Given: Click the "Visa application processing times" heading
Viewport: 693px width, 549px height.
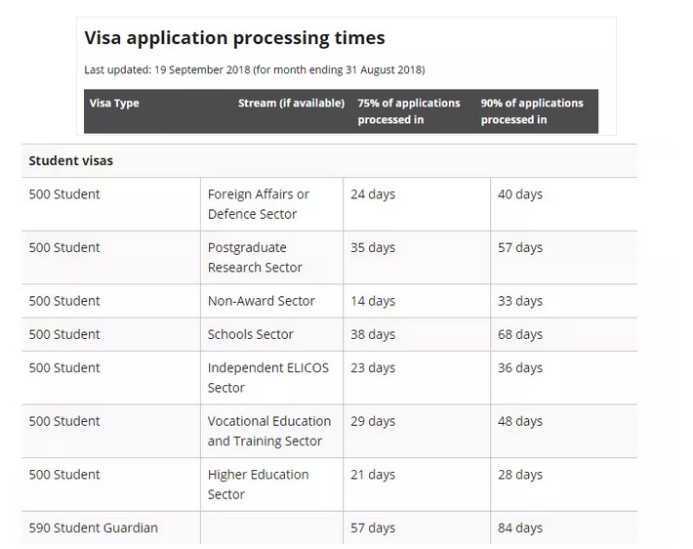Looking at the screenshot, I should 234,39.
